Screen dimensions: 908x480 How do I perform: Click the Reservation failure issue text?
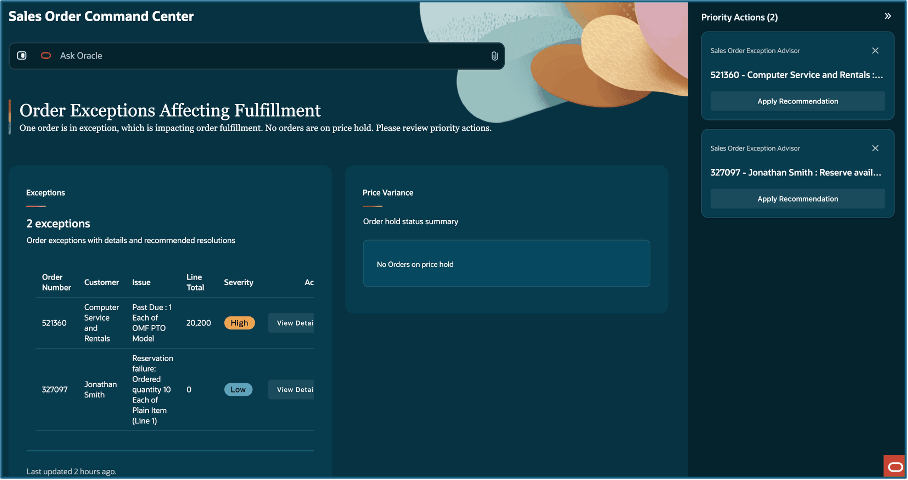(152, 390)
